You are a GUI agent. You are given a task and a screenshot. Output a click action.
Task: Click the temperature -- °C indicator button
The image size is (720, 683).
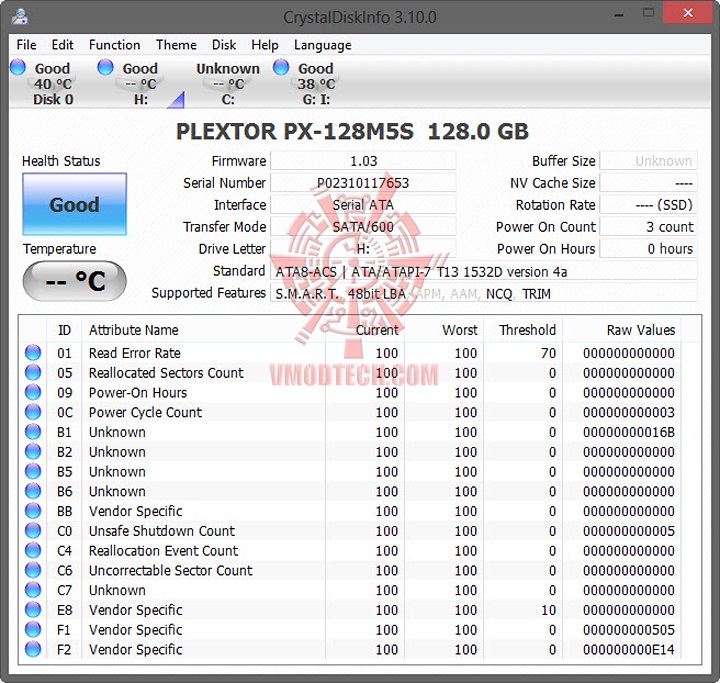coord(74,281)
